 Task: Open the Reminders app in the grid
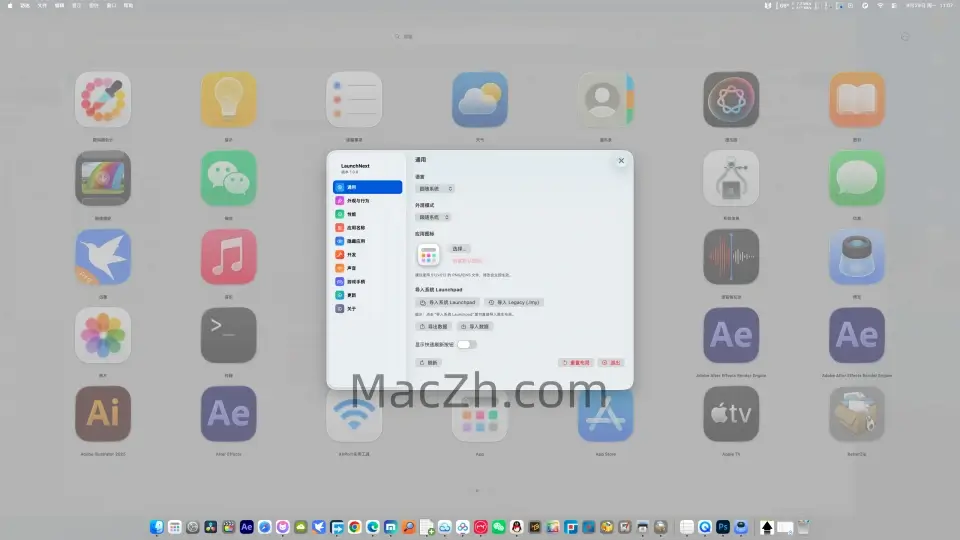(354, 99)
